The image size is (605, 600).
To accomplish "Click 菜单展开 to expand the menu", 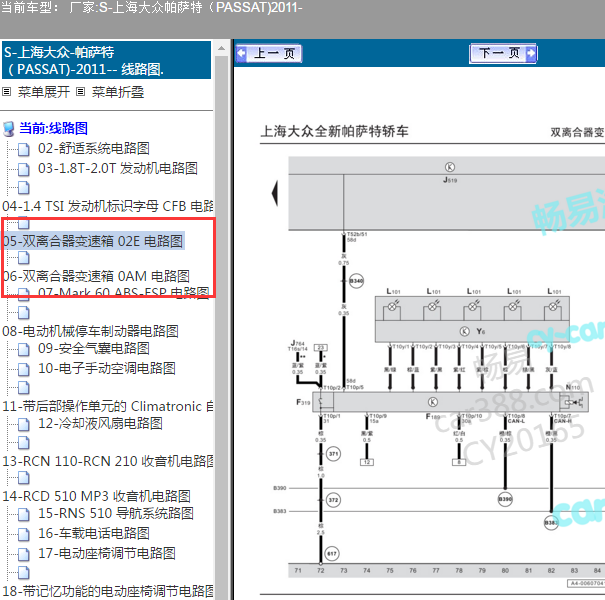I will tap(44, 92).
